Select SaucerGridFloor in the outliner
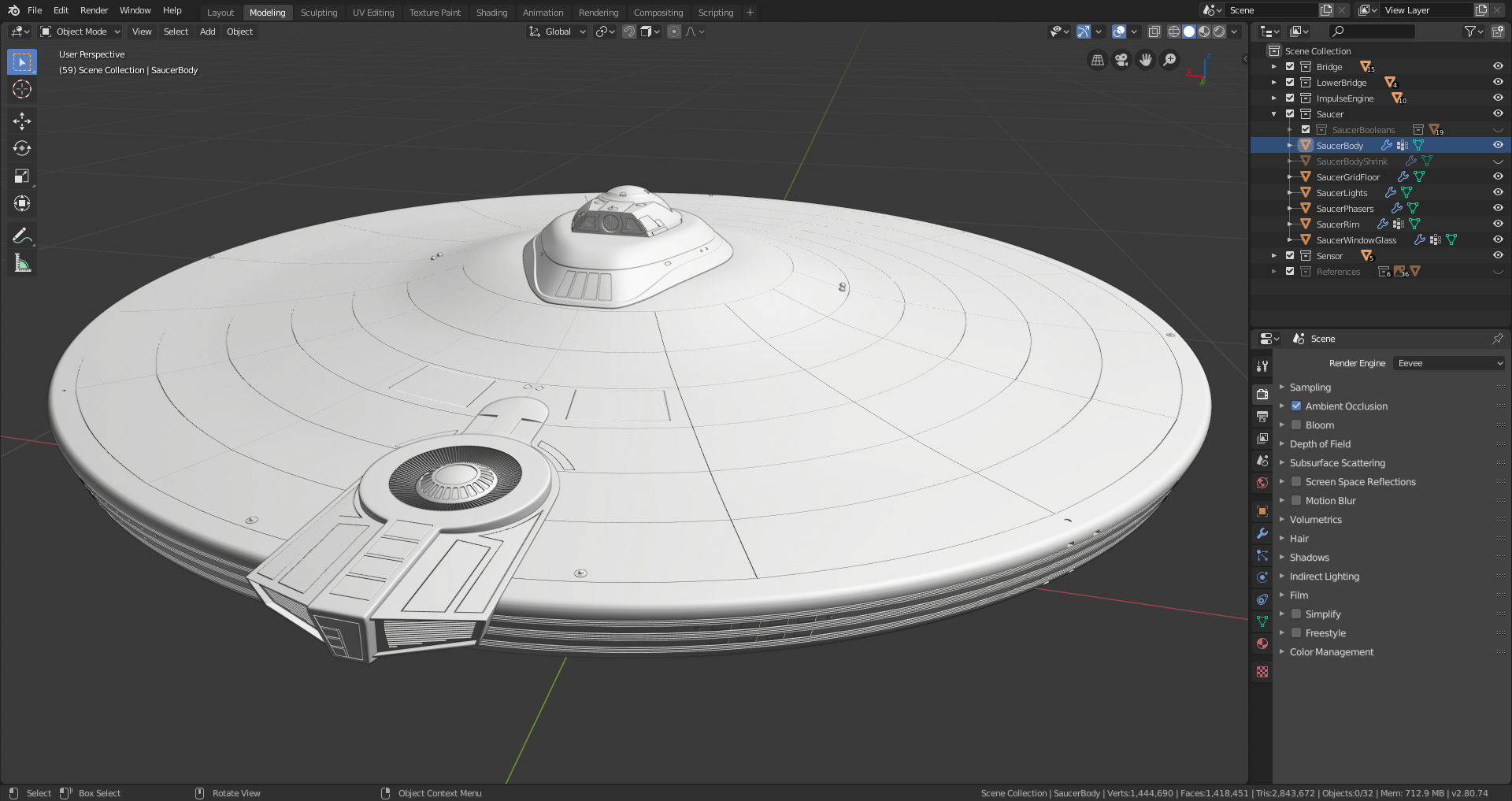1512x801 pixels. [x=1348, y=177]
